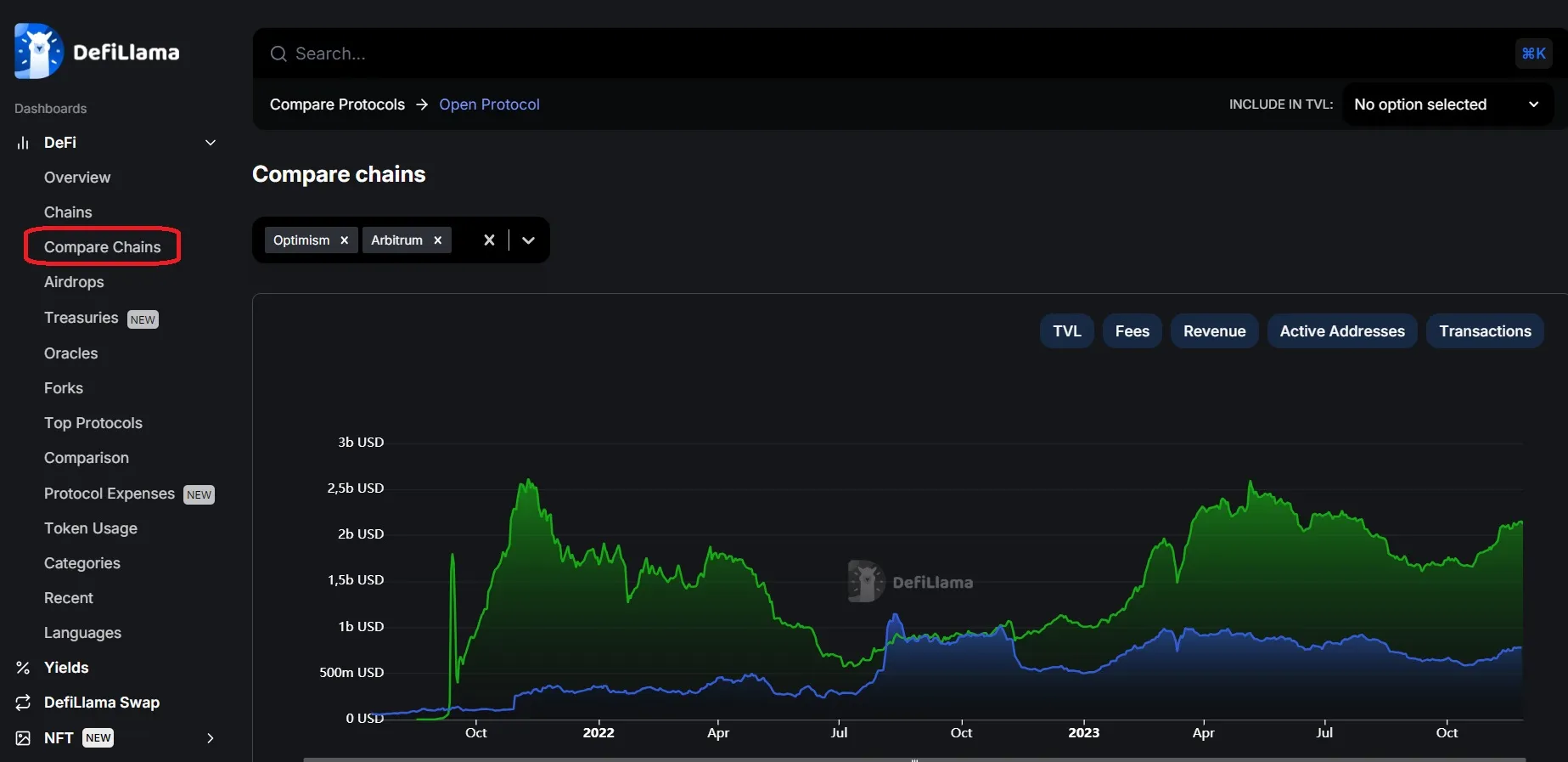The height and width of the screenshot is (762, 1568).
Task: Click the ⌘K shortcut badge
Action: point(1533,54)
